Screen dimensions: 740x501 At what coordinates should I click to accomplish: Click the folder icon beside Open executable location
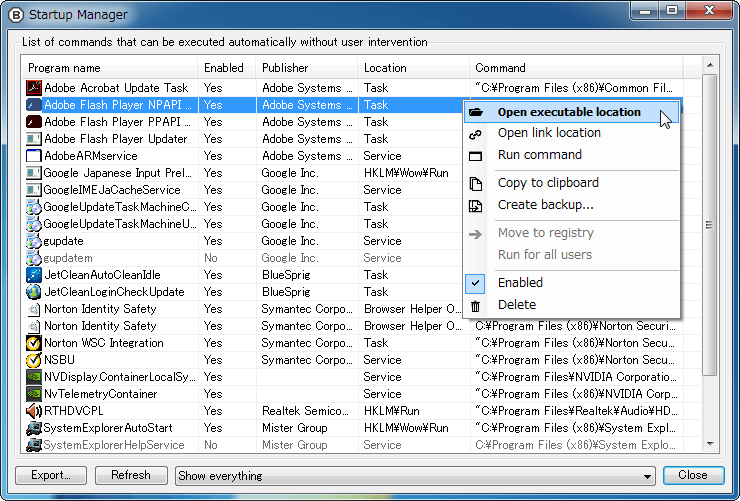[476, 112]
